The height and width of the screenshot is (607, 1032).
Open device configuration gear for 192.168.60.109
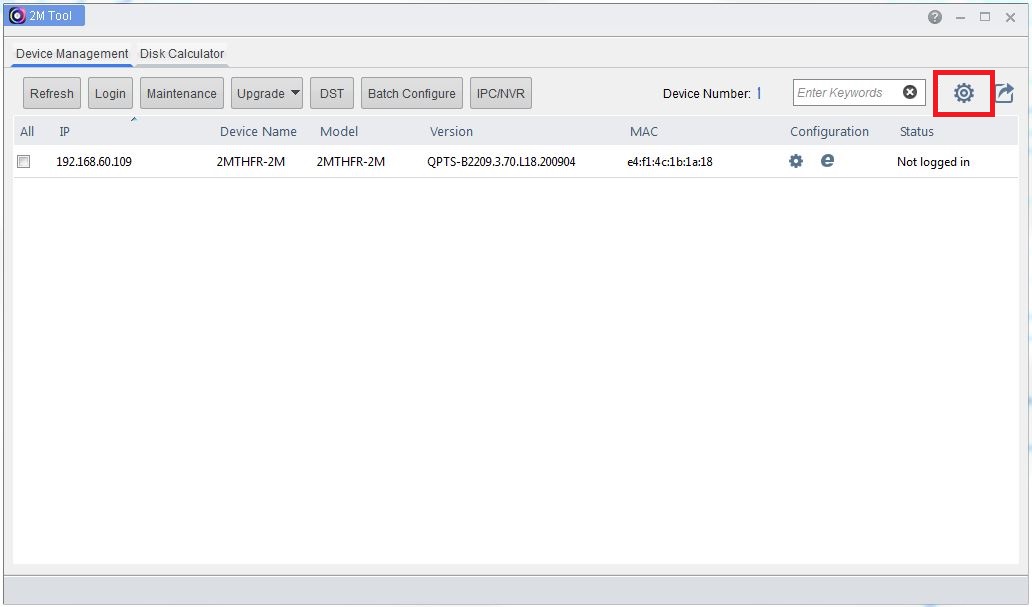click(x=796, y=161)
